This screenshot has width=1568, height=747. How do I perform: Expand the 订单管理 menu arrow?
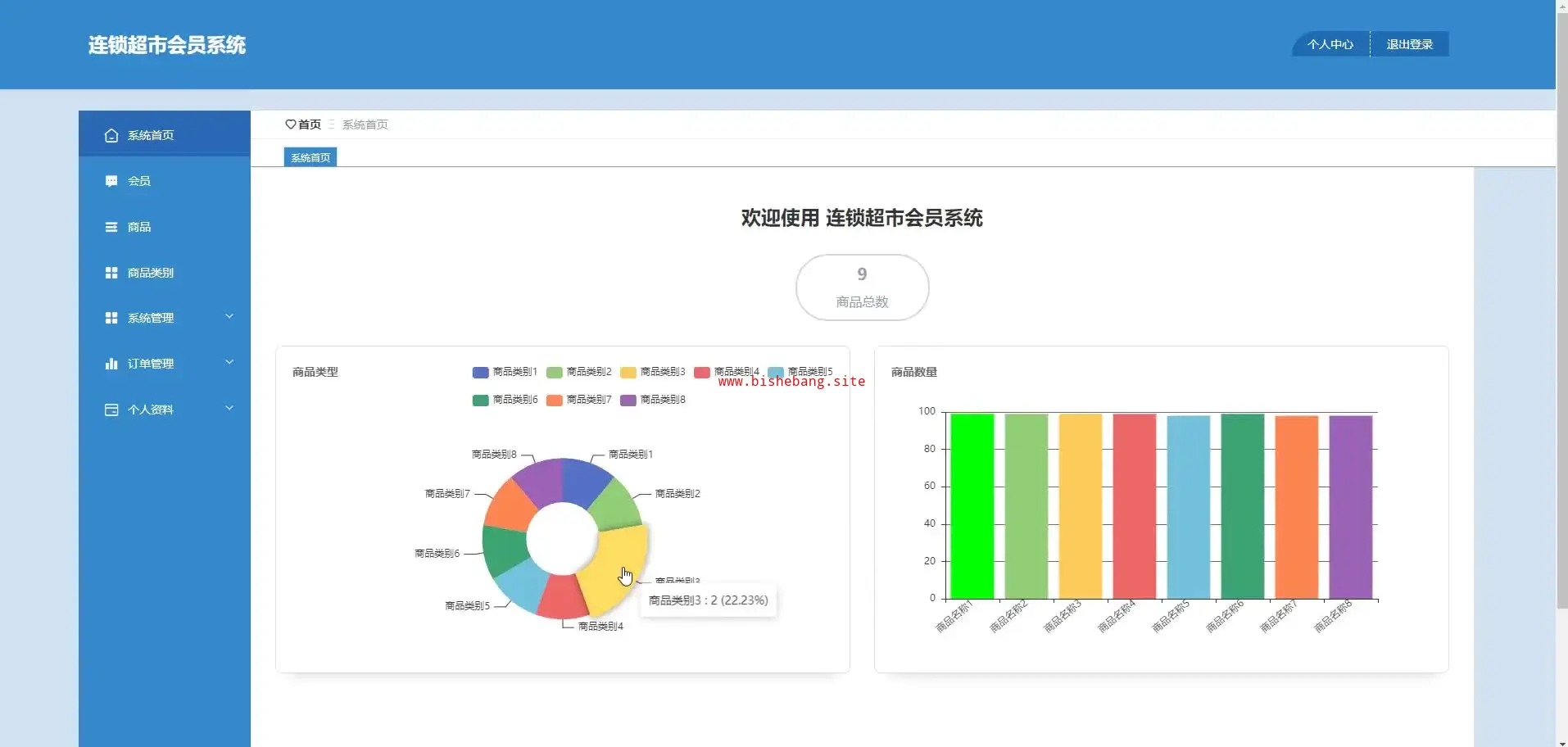click(x=229, y=363)
